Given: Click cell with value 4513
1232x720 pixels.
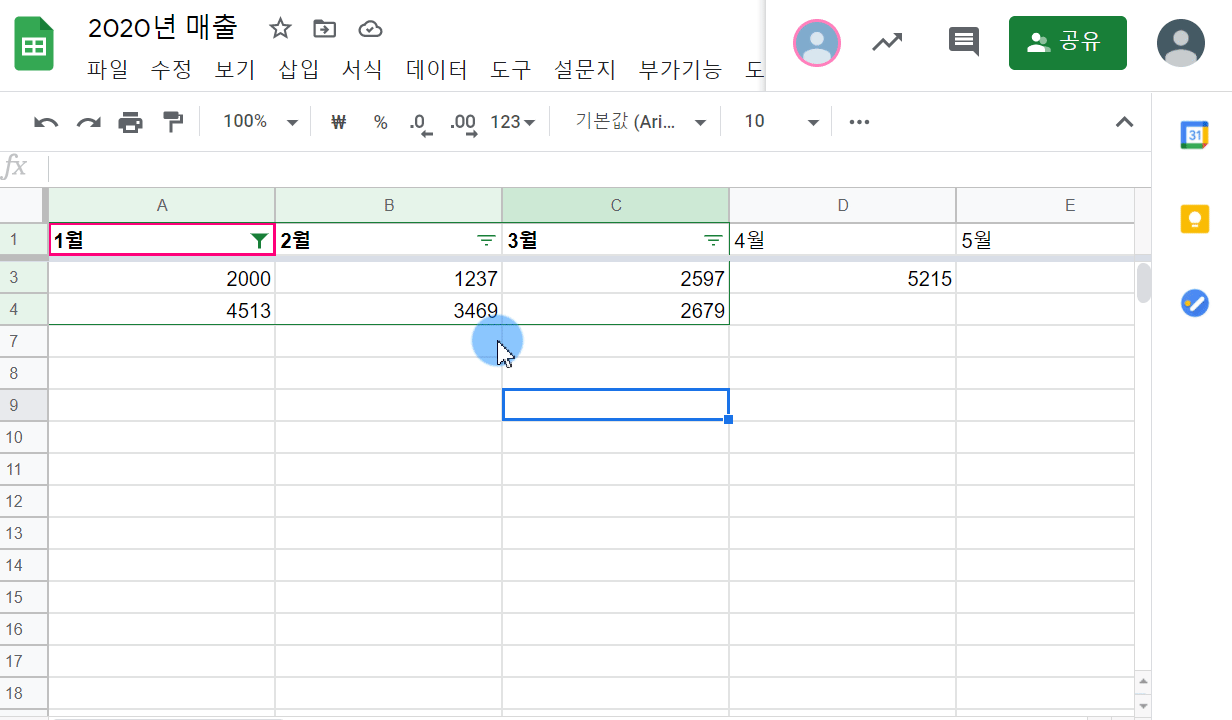Looking at the screenshot, I should click(x=162, y=310).
